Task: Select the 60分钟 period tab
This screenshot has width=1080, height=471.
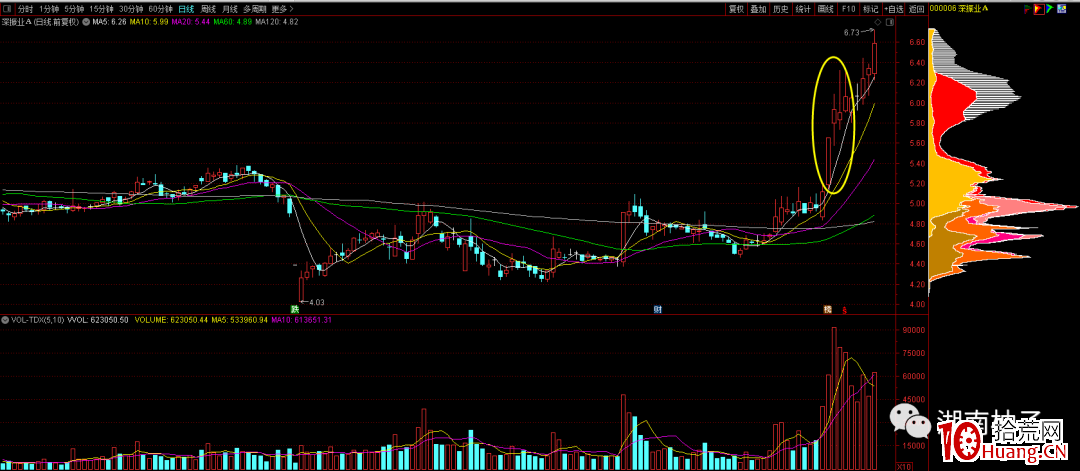Action: [x=160, y=9]
